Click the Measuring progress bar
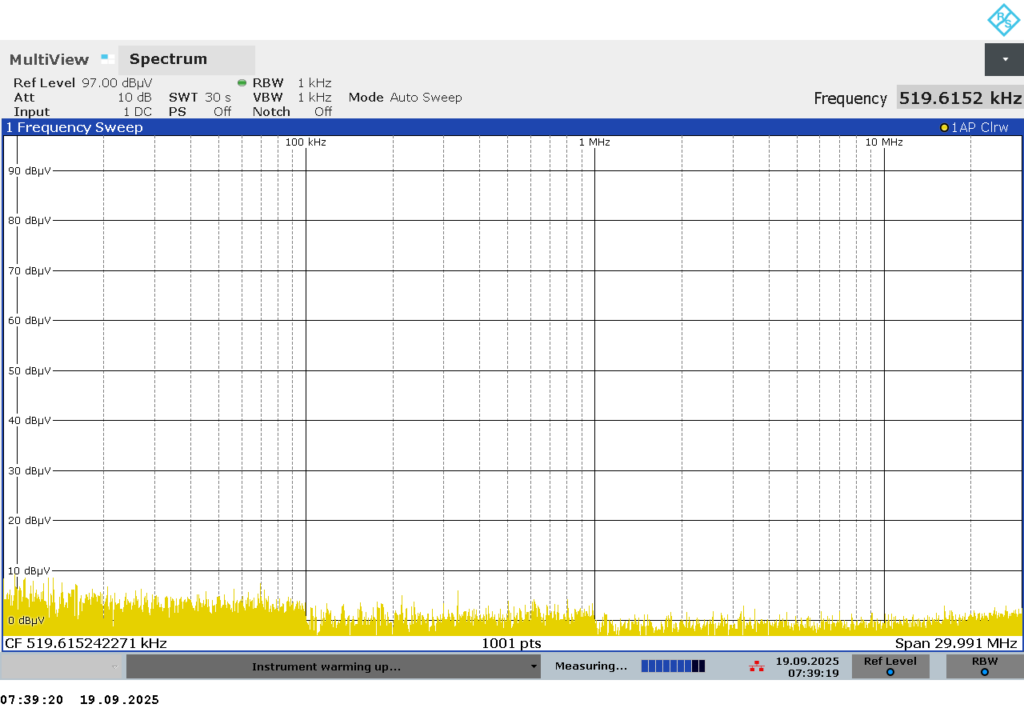The width and height of the screenshot is (1024, 720). pos(672,666)
